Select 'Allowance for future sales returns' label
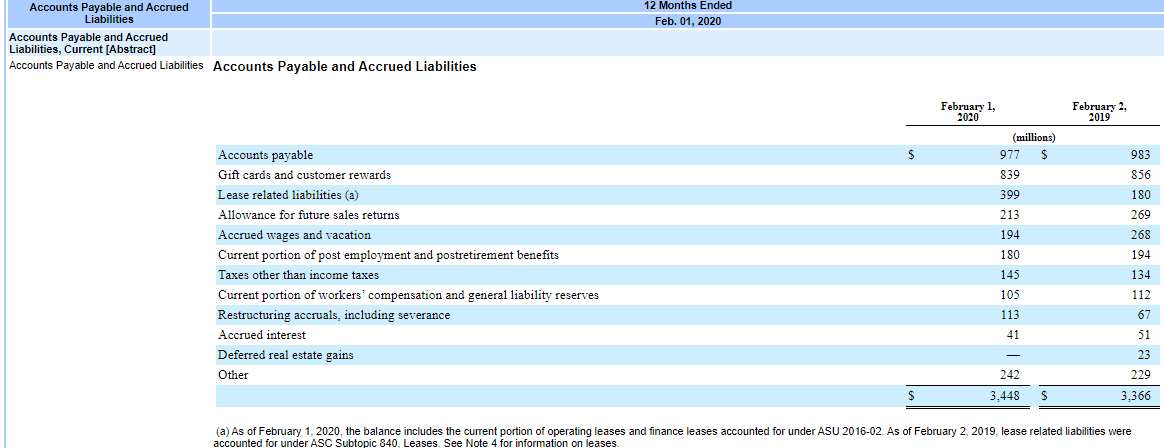1164x448 pixels. (x=308, y=215)
